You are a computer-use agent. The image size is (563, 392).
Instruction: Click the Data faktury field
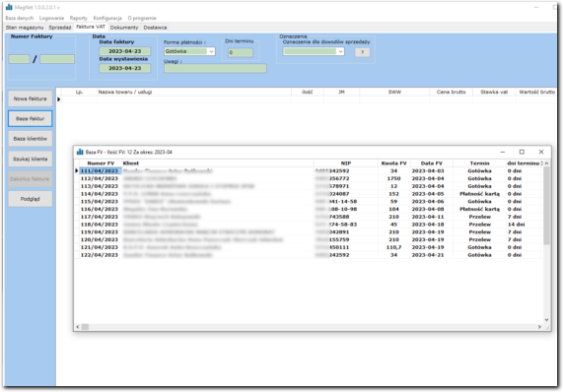[125, 51]
